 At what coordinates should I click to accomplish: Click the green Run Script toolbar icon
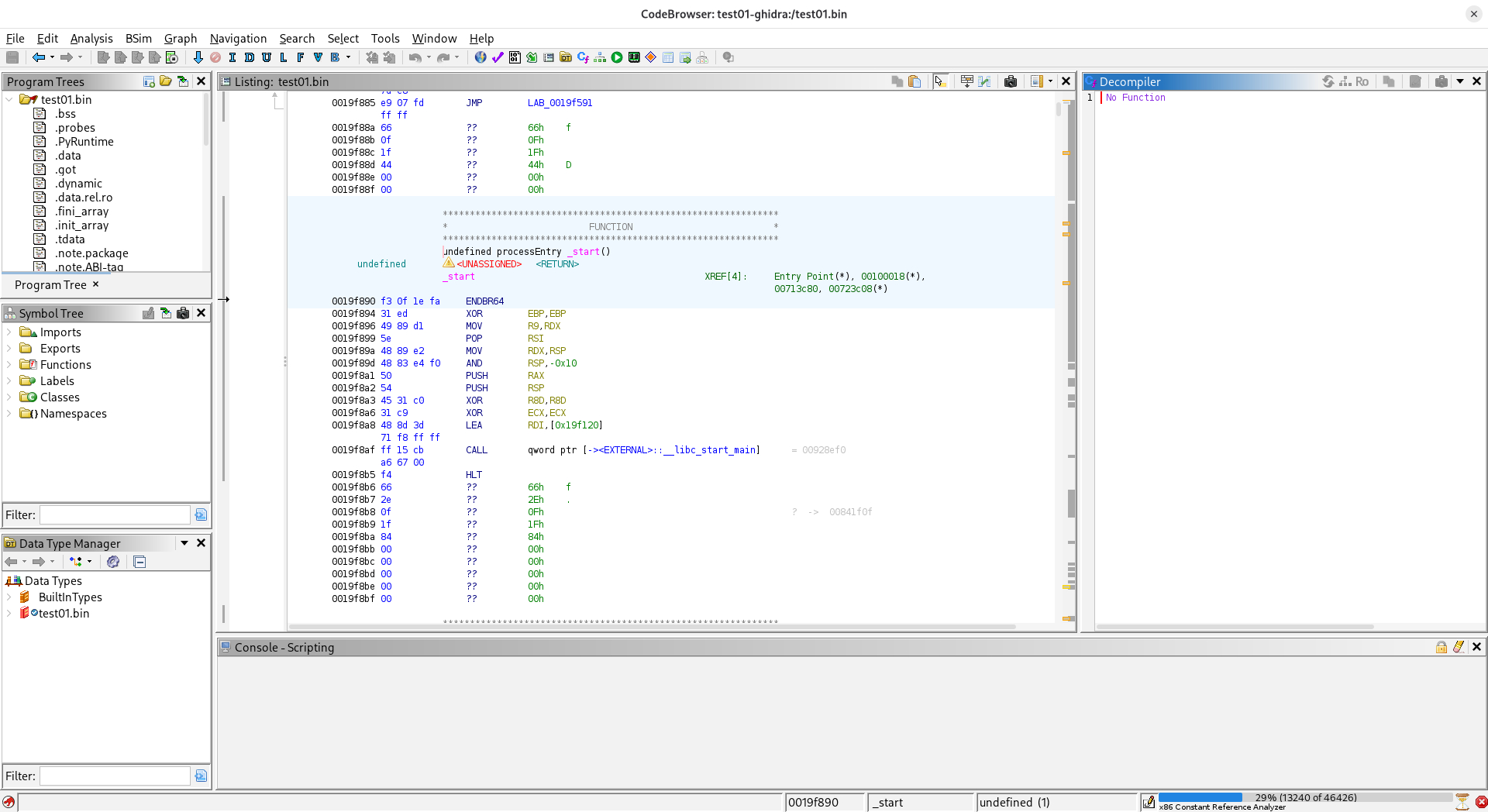617,57
